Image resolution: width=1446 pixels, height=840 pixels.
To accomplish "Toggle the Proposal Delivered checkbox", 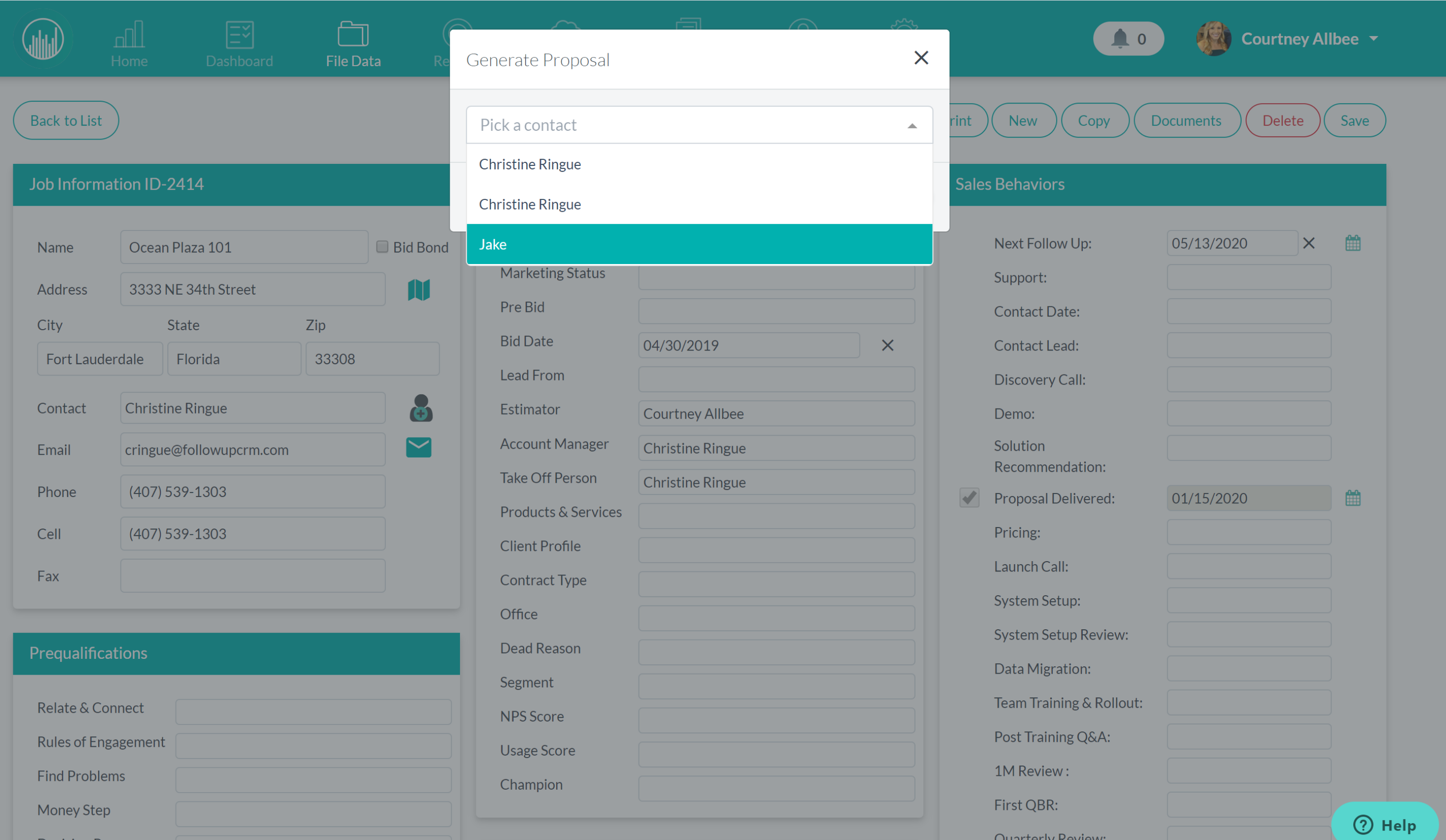I will pyautogui.click(x=969, y=497).
